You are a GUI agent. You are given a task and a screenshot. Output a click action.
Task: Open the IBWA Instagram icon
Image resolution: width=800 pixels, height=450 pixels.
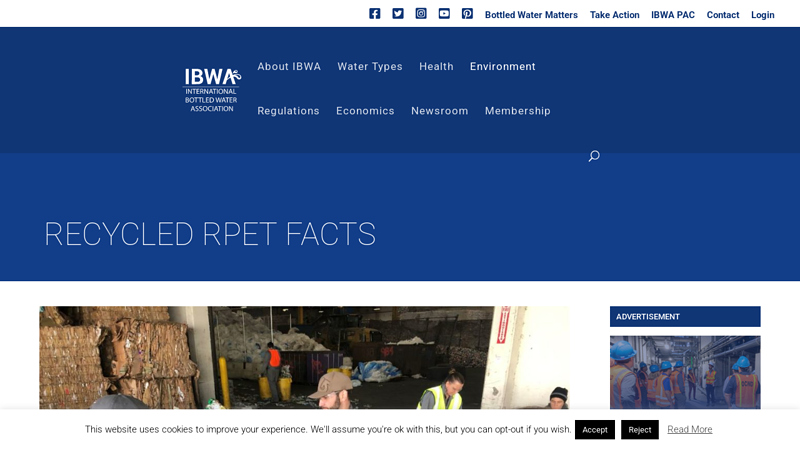click(x=421, y=14)
